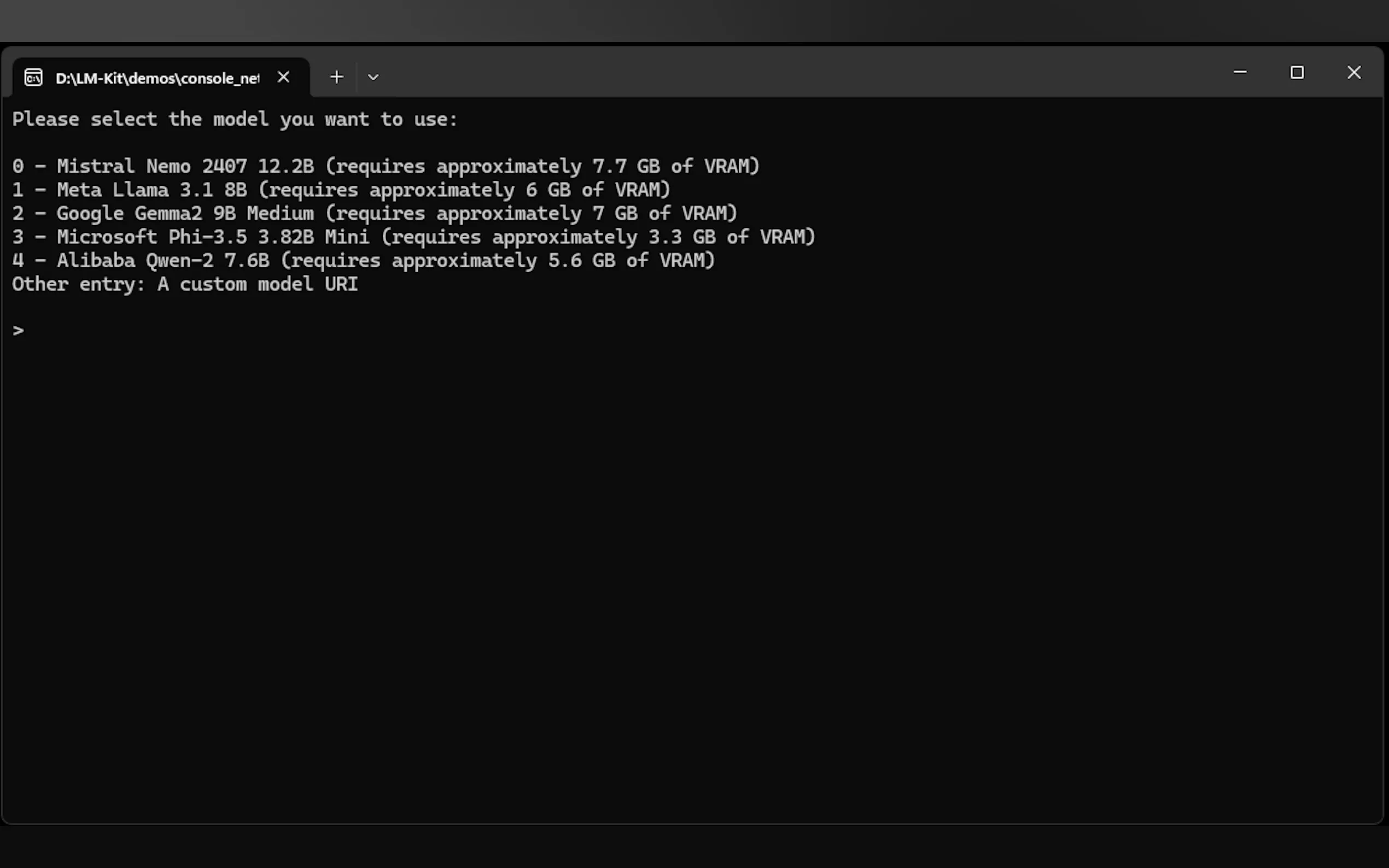Click the Mistral Nemo 2407 12.2B line
Image resolution: width=1389 pixels, height=868 pixels.
tap(385, 167)
